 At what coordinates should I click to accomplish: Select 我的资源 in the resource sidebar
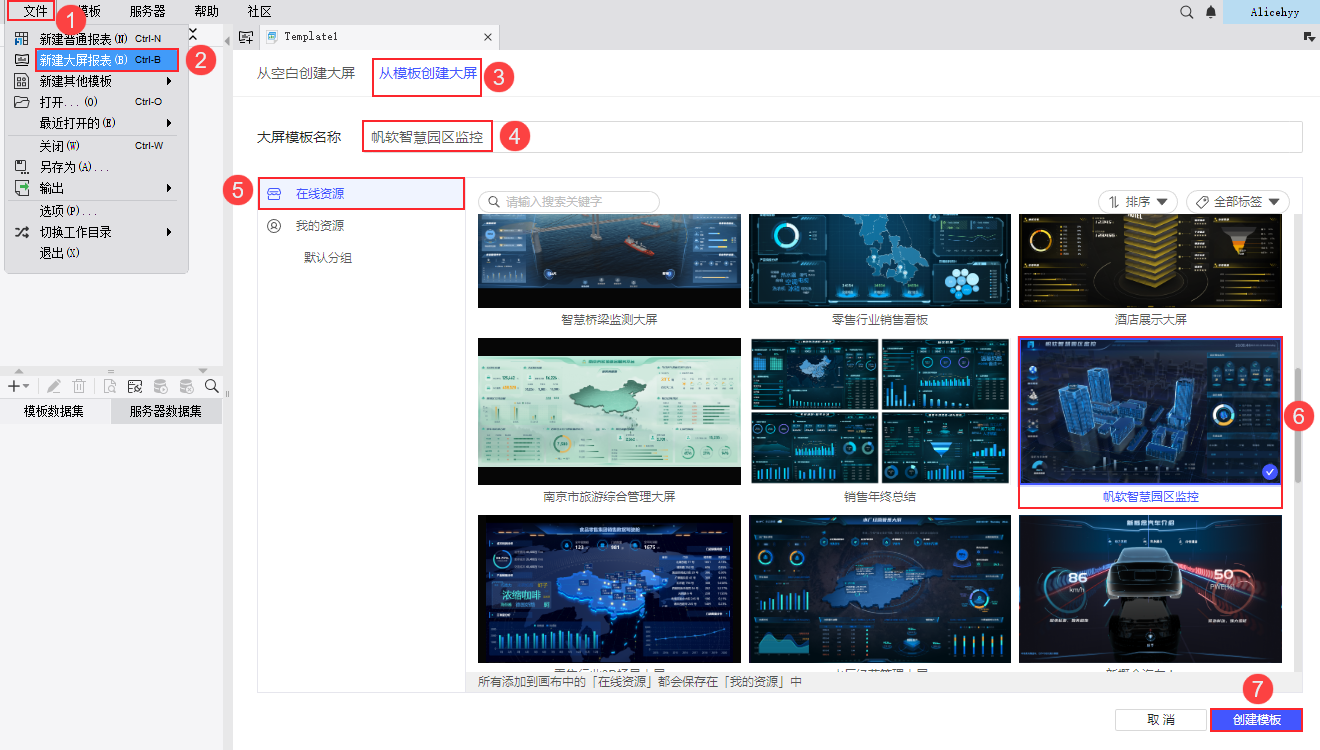[319, 226]
